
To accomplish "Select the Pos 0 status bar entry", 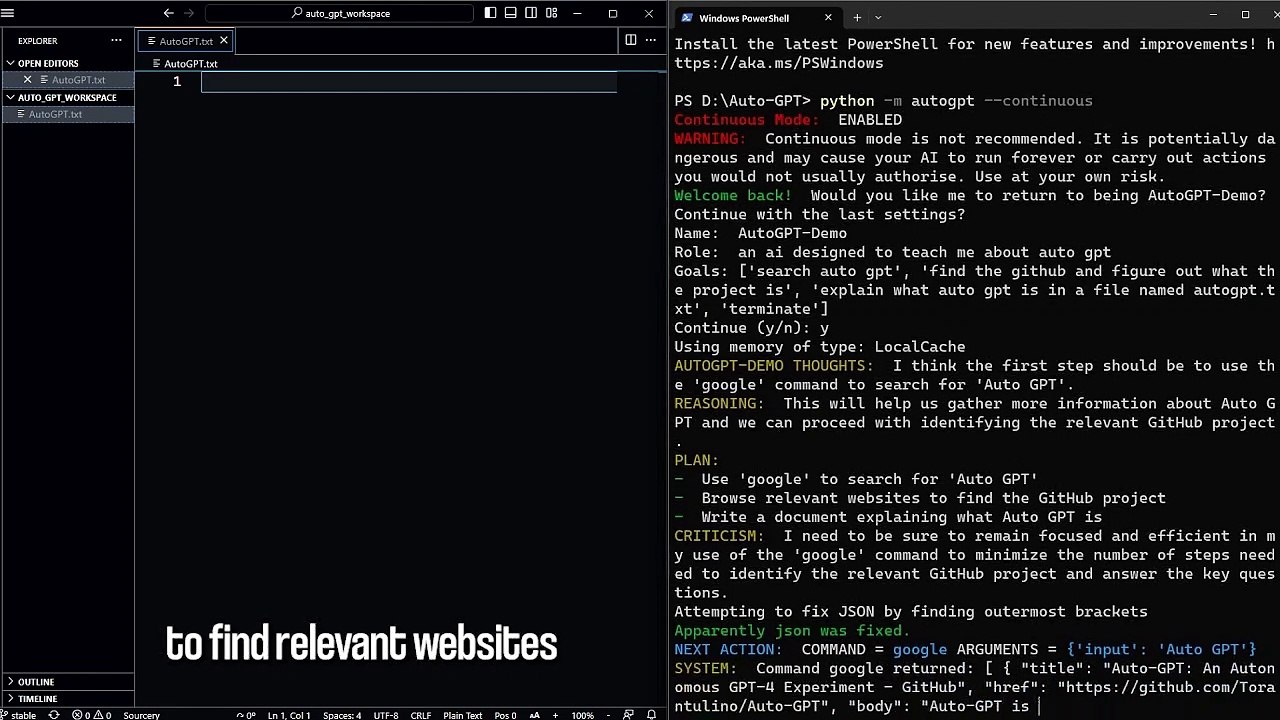I will pyautogui.click(x=506, y=715).
